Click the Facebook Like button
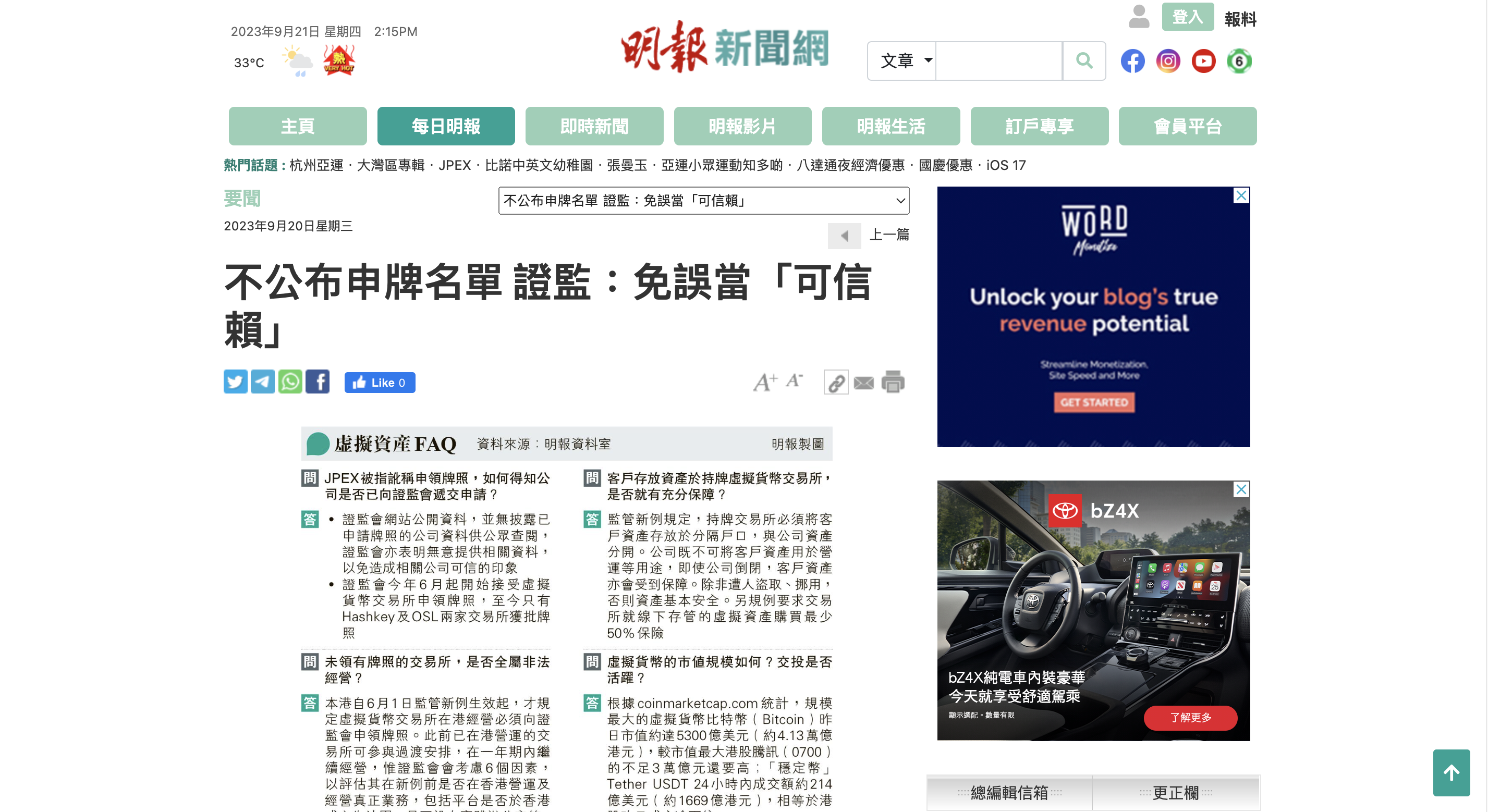 (x=380, y=383)
